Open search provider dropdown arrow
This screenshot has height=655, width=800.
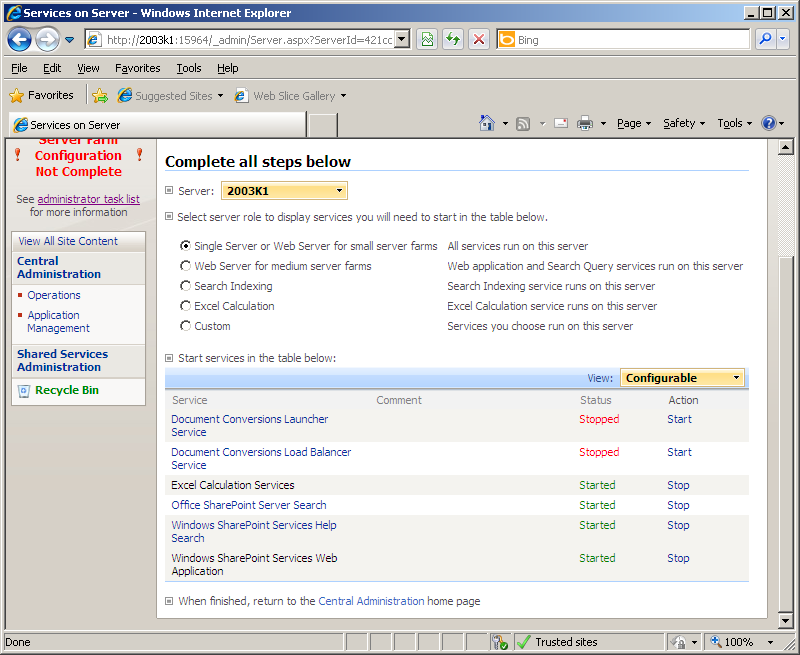(783, 39)
